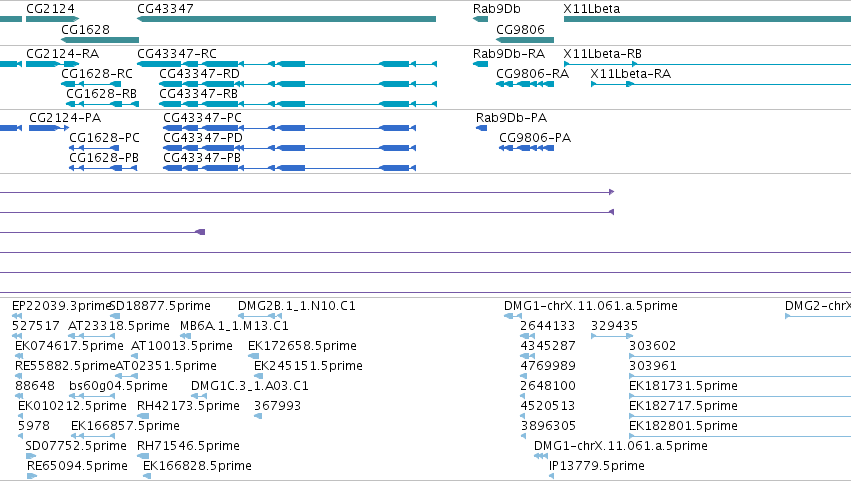Click the CG9806-PA protein label

[535, 138]
